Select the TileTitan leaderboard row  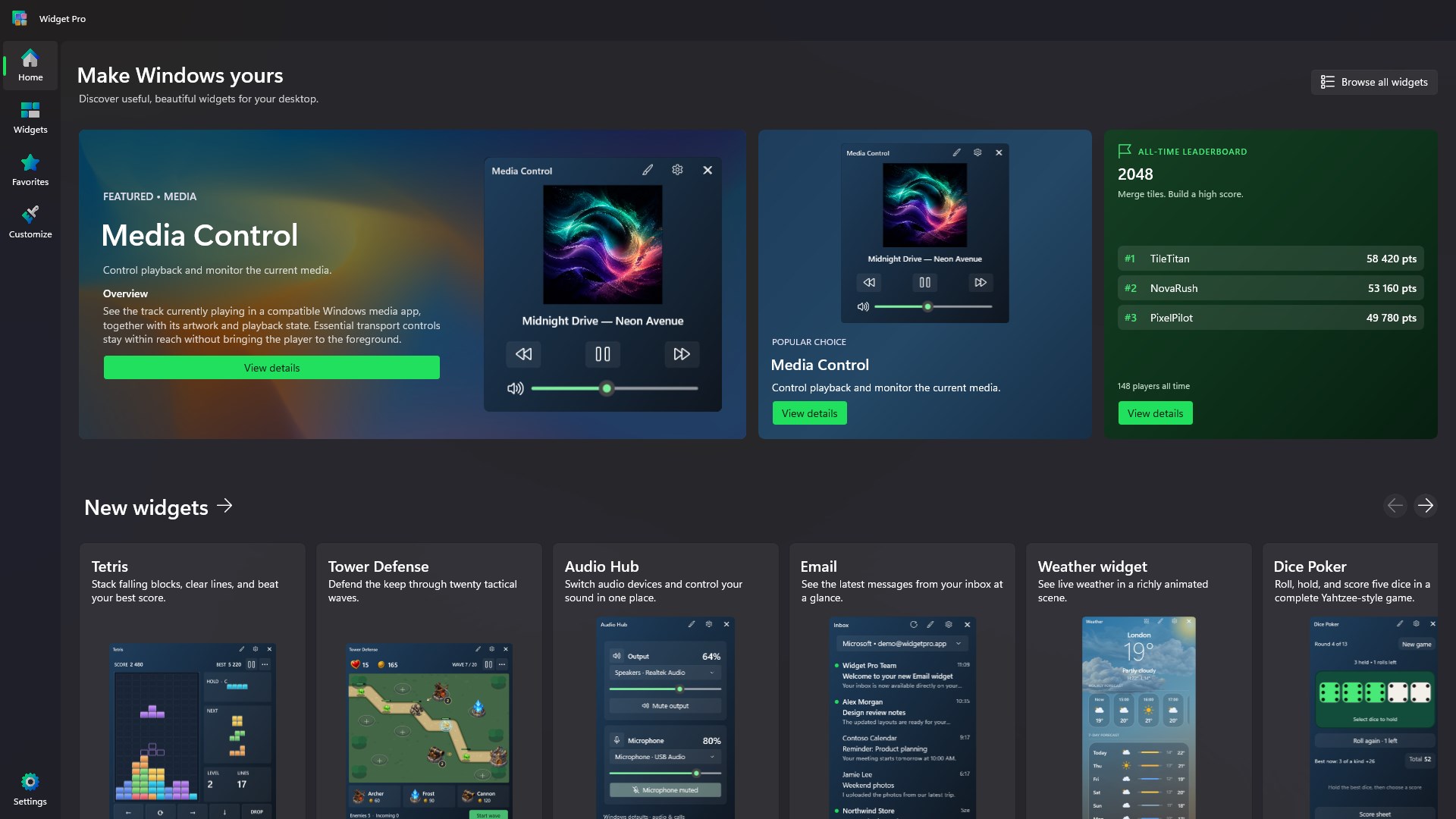tap(1270, 259)
